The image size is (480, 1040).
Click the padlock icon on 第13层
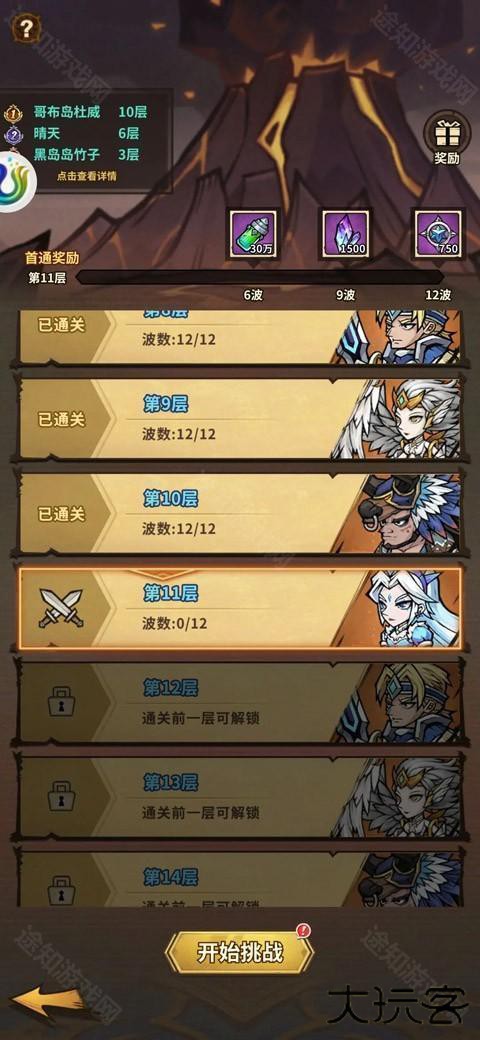pos(61,796)
